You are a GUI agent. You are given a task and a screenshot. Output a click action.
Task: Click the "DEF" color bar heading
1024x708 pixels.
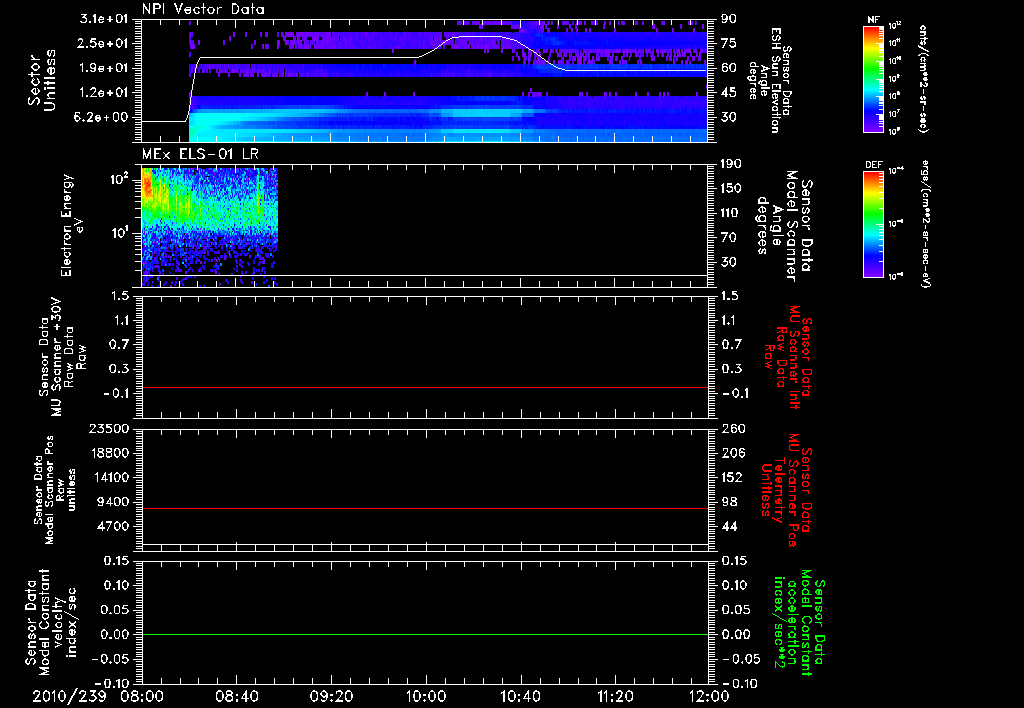[873, 165]
